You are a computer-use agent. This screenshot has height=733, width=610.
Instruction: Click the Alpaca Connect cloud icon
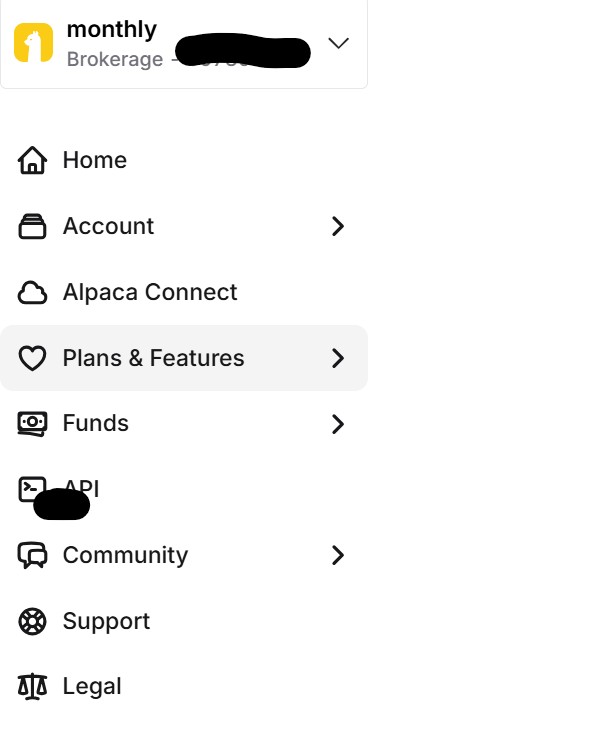pyautogui.click(x=33, y=293)
